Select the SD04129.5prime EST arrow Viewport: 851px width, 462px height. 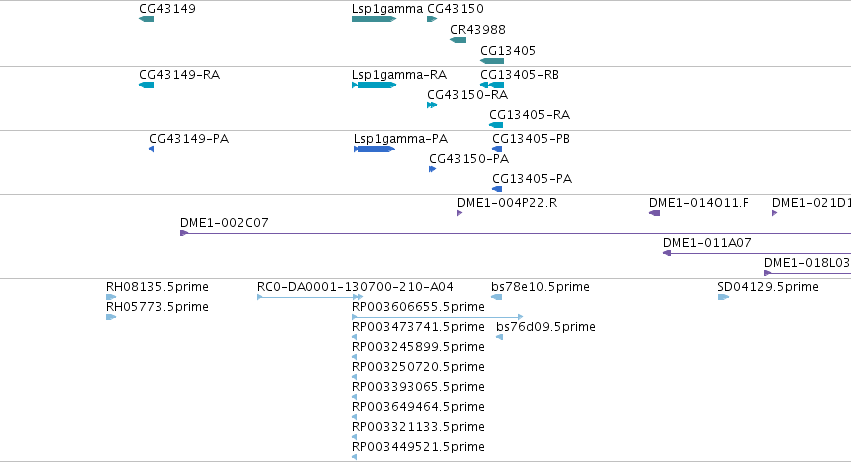723,297
